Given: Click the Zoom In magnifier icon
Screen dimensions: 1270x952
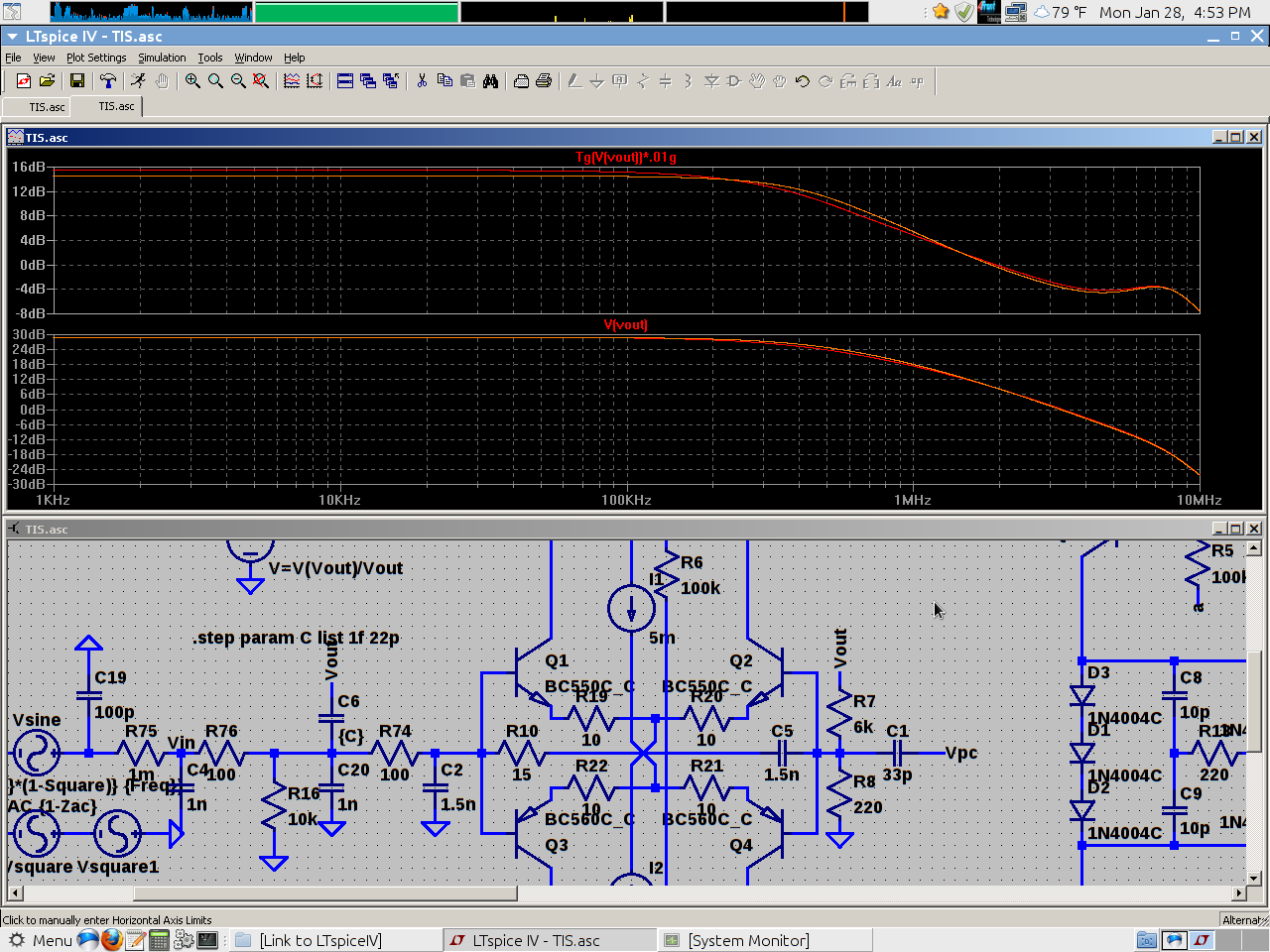Looking at the screenshot, I should coord(192,81).
